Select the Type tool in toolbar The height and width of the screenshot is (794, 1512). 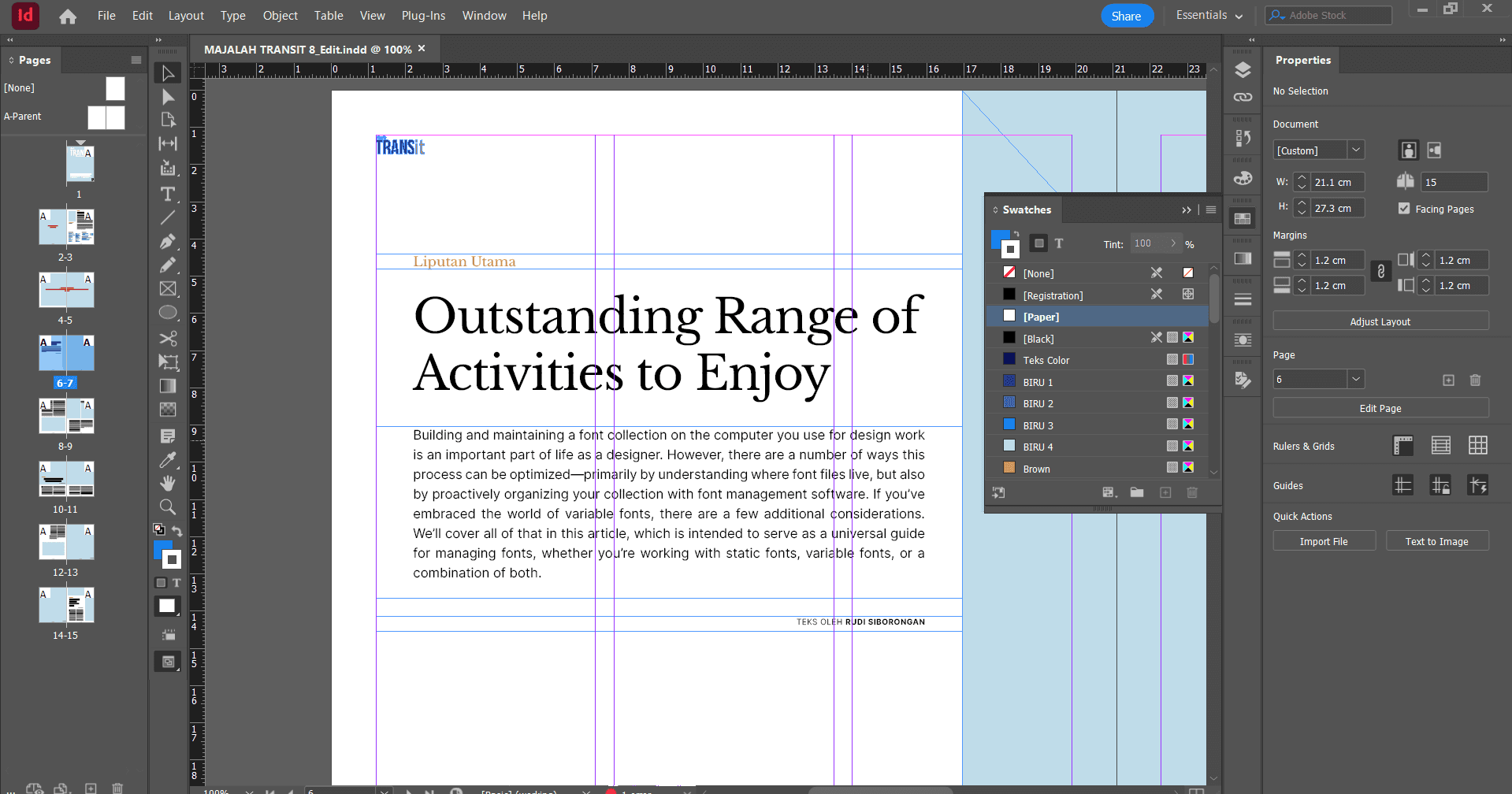(x=168, y=194)
